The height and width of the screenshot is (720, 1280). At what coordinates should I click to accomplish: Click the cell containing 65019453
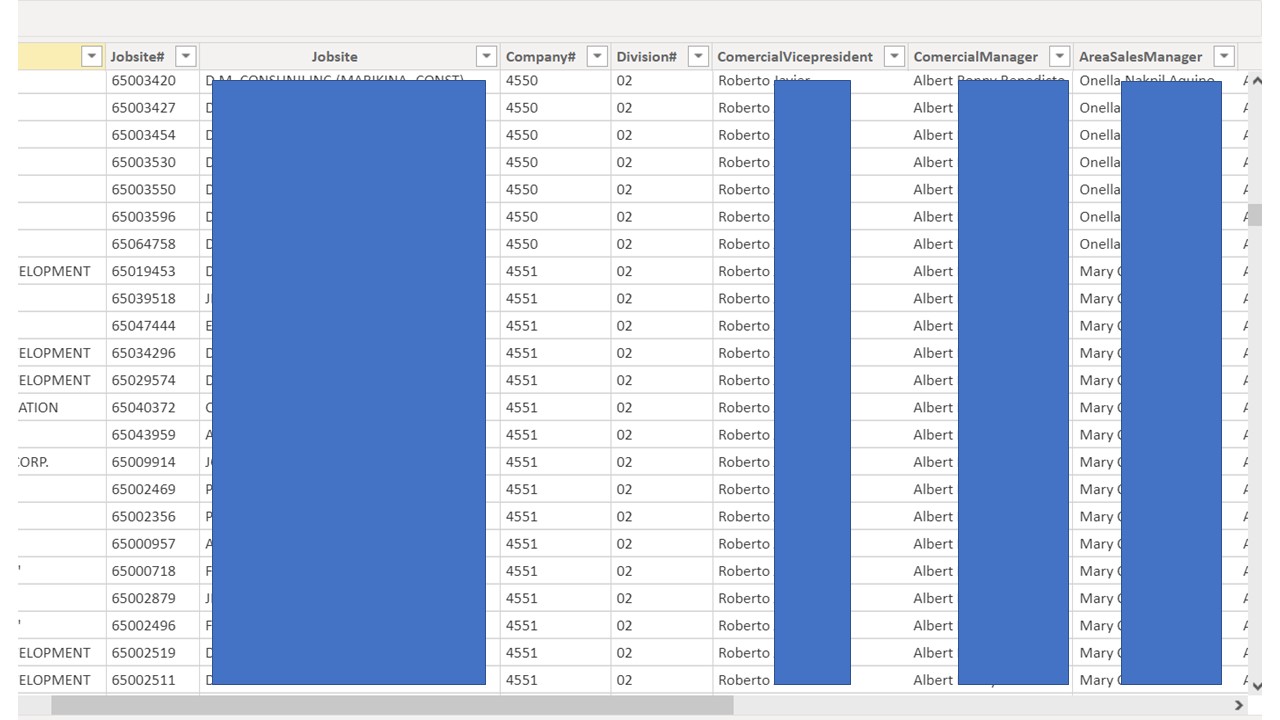(152, 271)
